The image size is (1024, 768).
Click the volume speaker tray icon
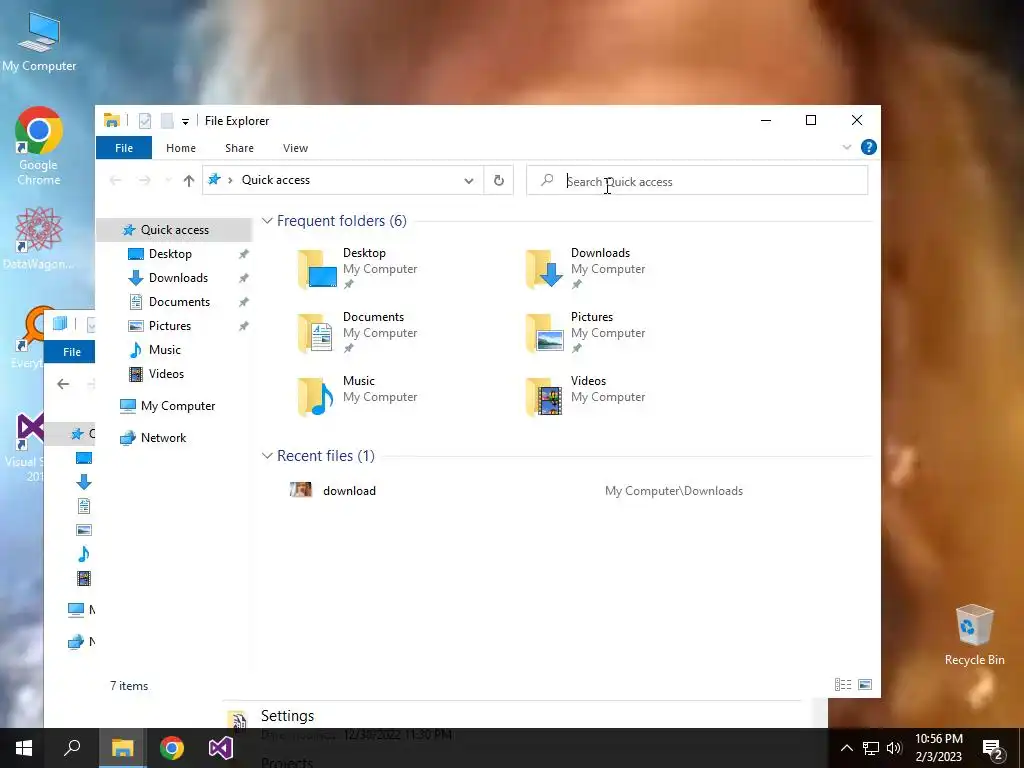[894, 748]
